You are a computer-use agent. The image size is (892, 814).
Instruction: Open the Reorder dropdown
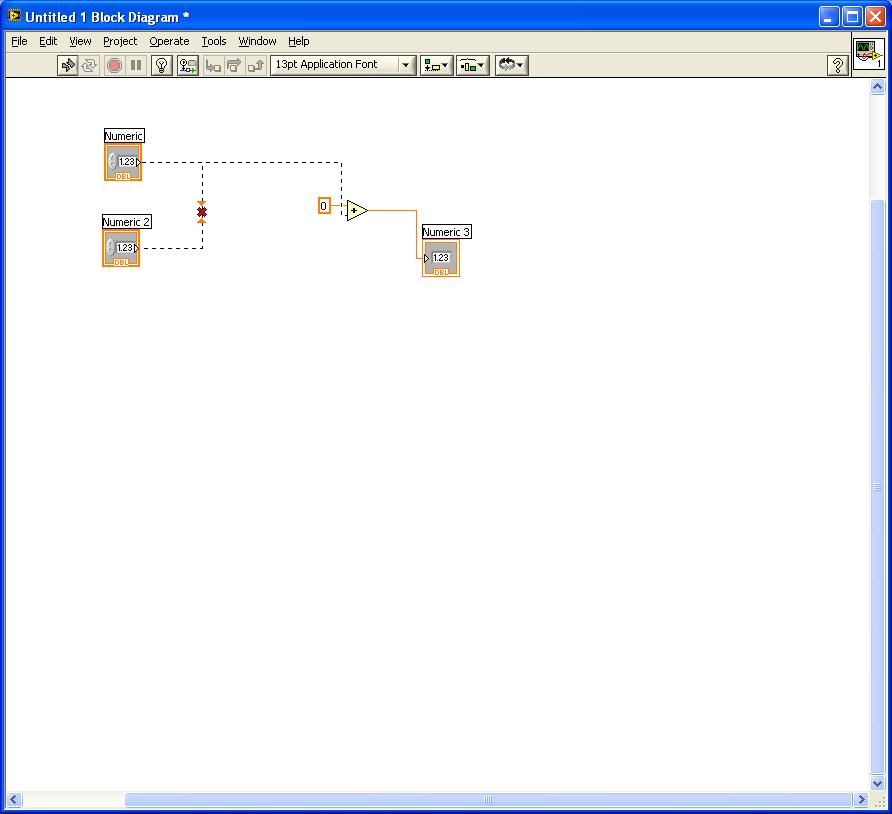tap(511, 65)
